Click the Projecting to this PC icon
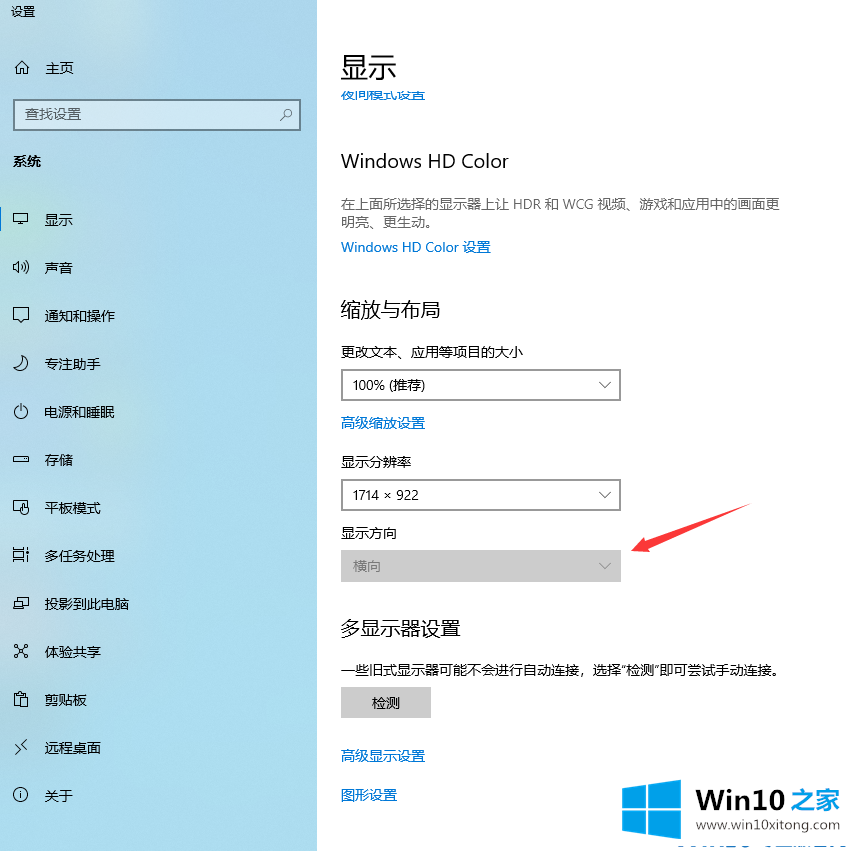852x851 pixels. pos(21,603)
